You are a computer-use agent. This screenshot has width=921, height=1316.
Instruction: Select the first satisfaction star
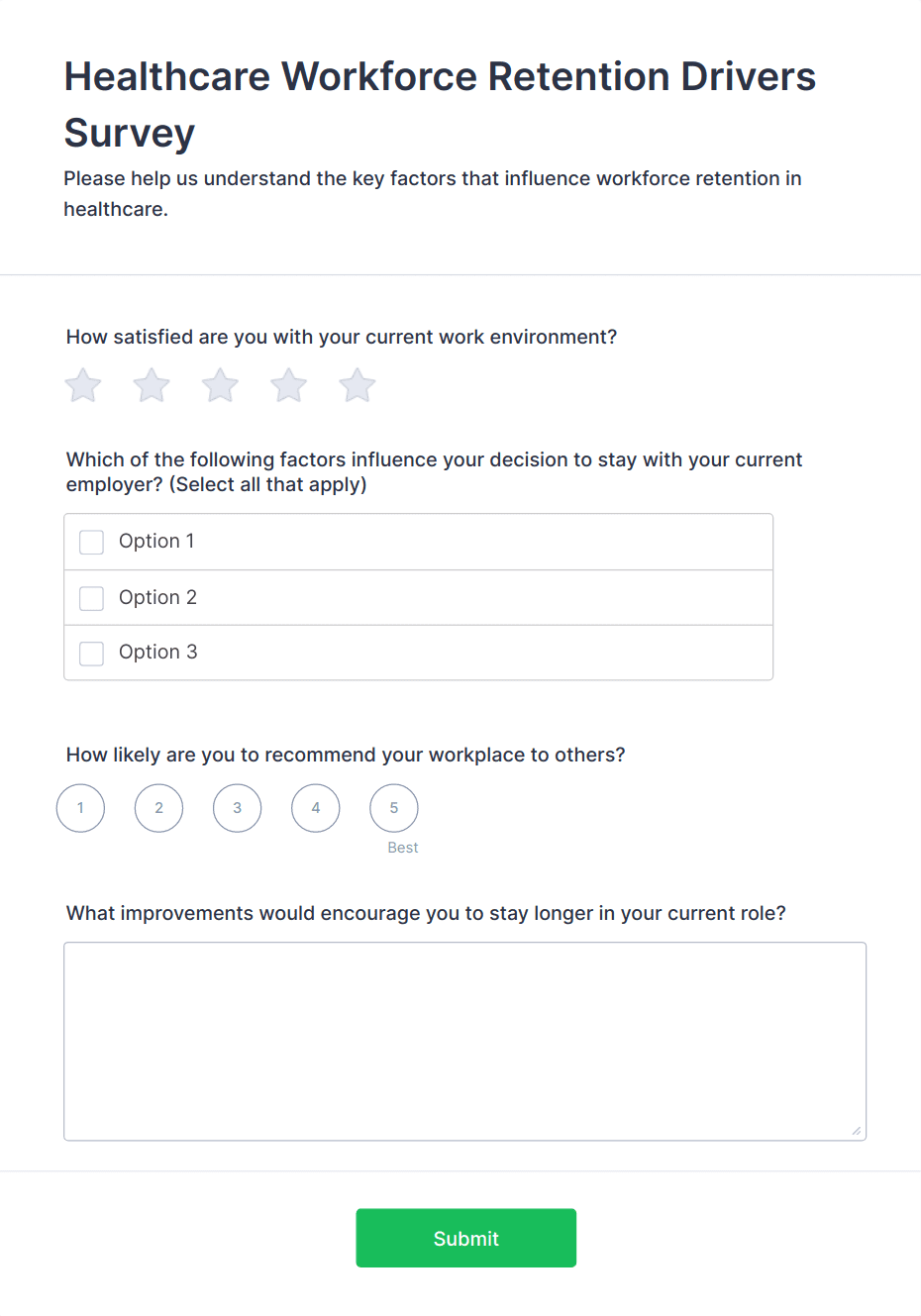tap(82, 385)
